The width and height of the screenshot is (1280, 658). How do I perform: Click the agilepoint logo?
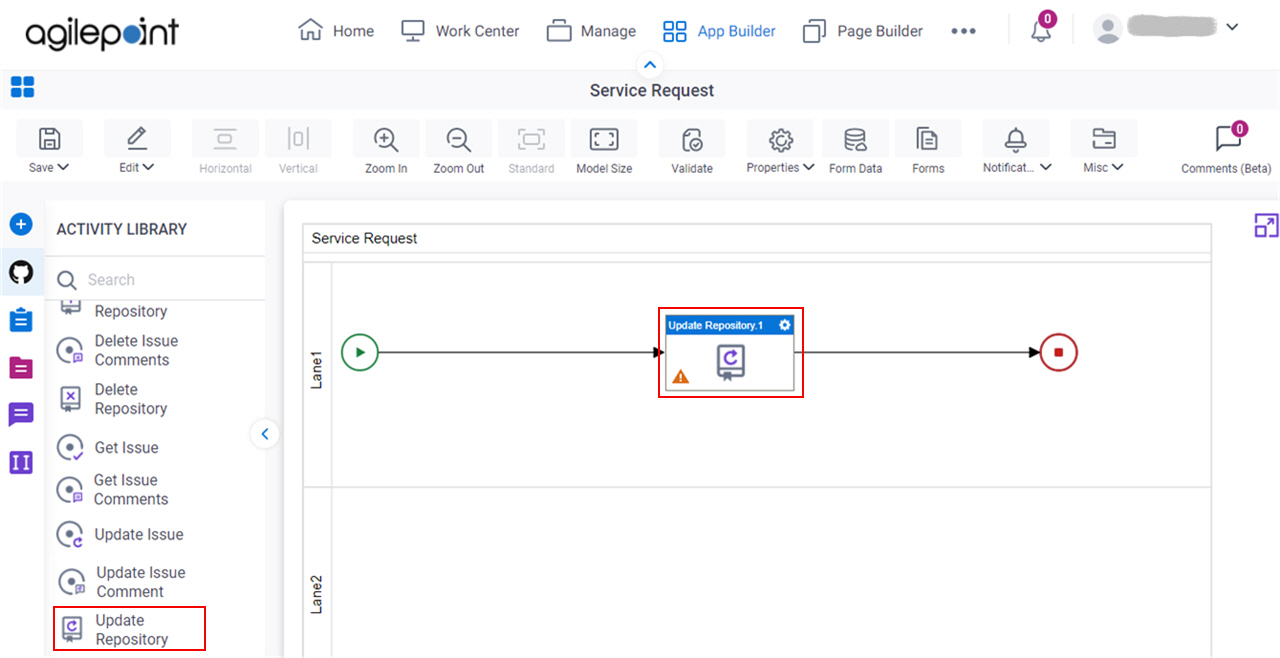[101, 33]
